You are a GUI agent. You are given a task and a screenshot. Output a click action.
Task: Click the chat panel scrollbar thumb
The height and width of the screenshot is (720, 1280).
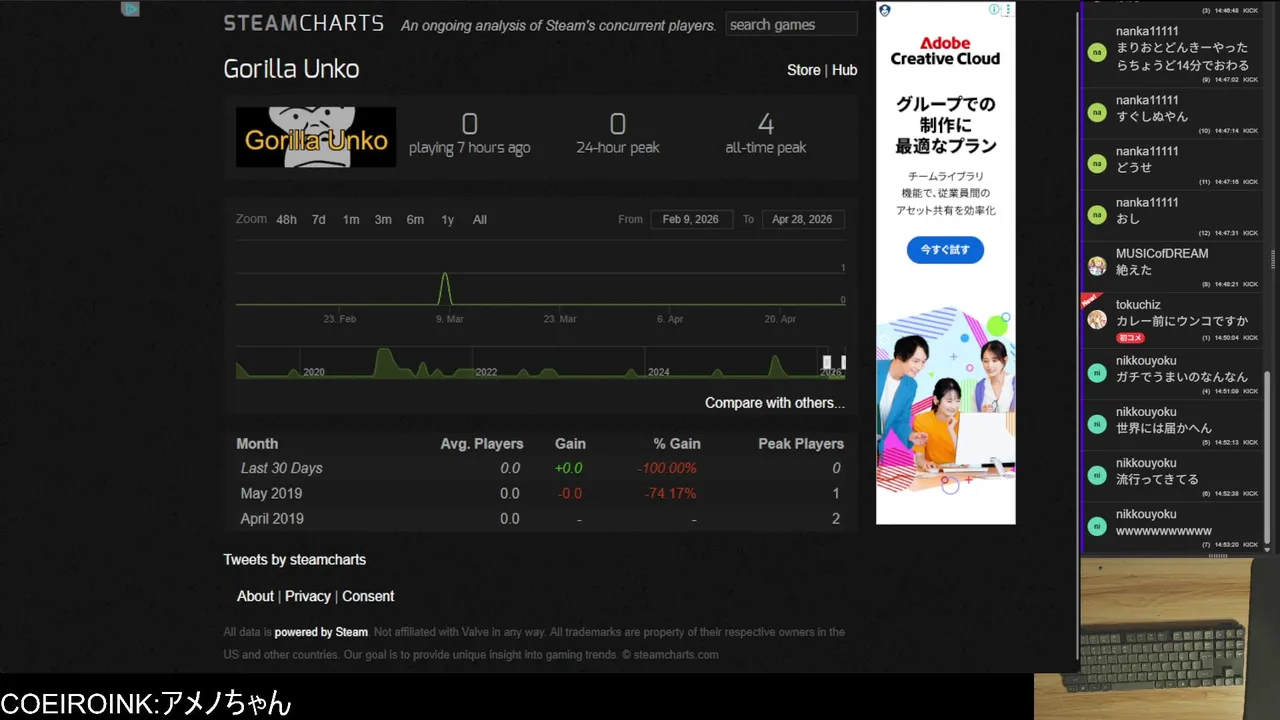pos(1268,457)
